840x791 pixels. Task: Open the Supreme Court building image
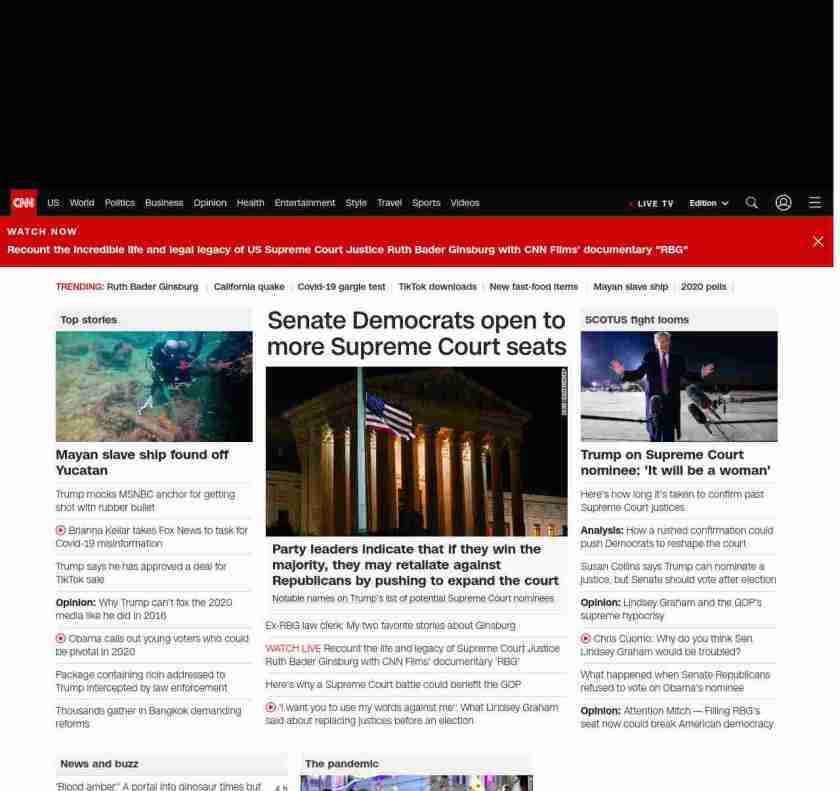click(x=416, y=451)
